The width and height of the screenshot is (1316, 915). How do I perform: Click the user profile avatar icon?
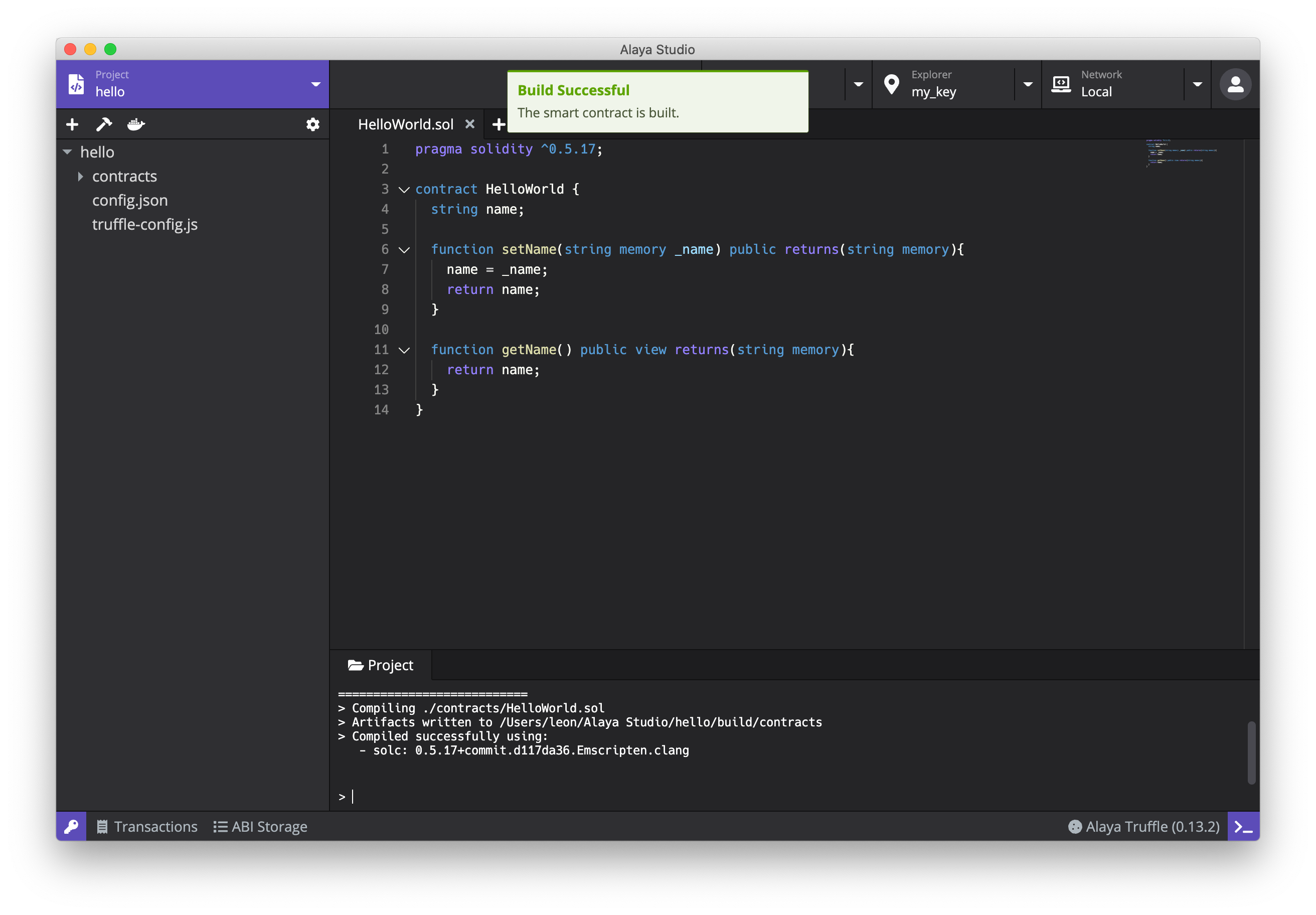point(1235,84)
